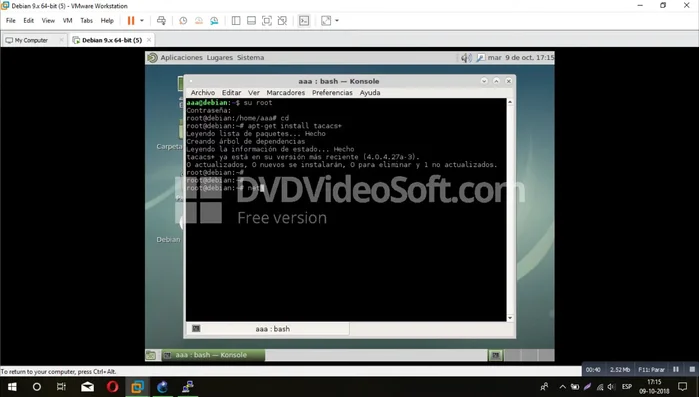Launch Opera browser from taskbar
This screenshot has width=699, height=397.
(x=112, y=387)
